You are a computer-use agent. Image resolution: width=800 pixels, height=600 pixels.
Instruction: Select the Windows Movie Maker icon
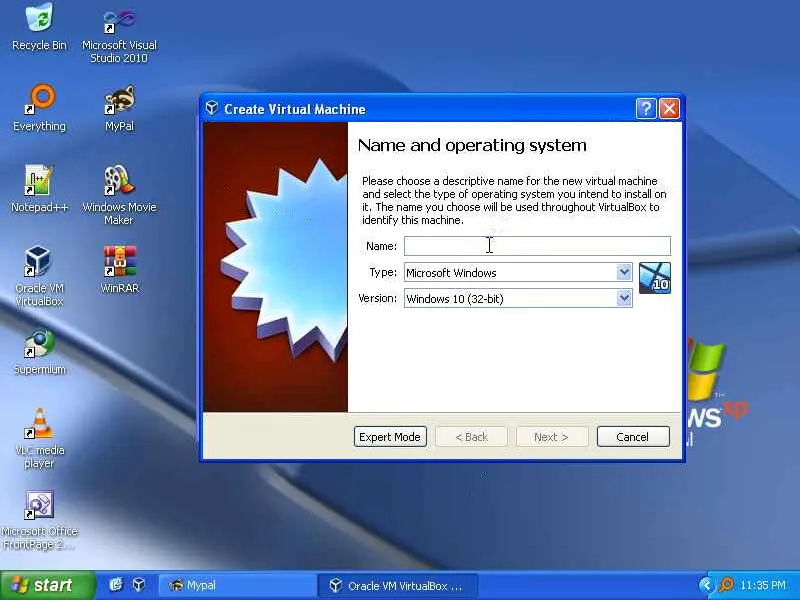(119, 195)
